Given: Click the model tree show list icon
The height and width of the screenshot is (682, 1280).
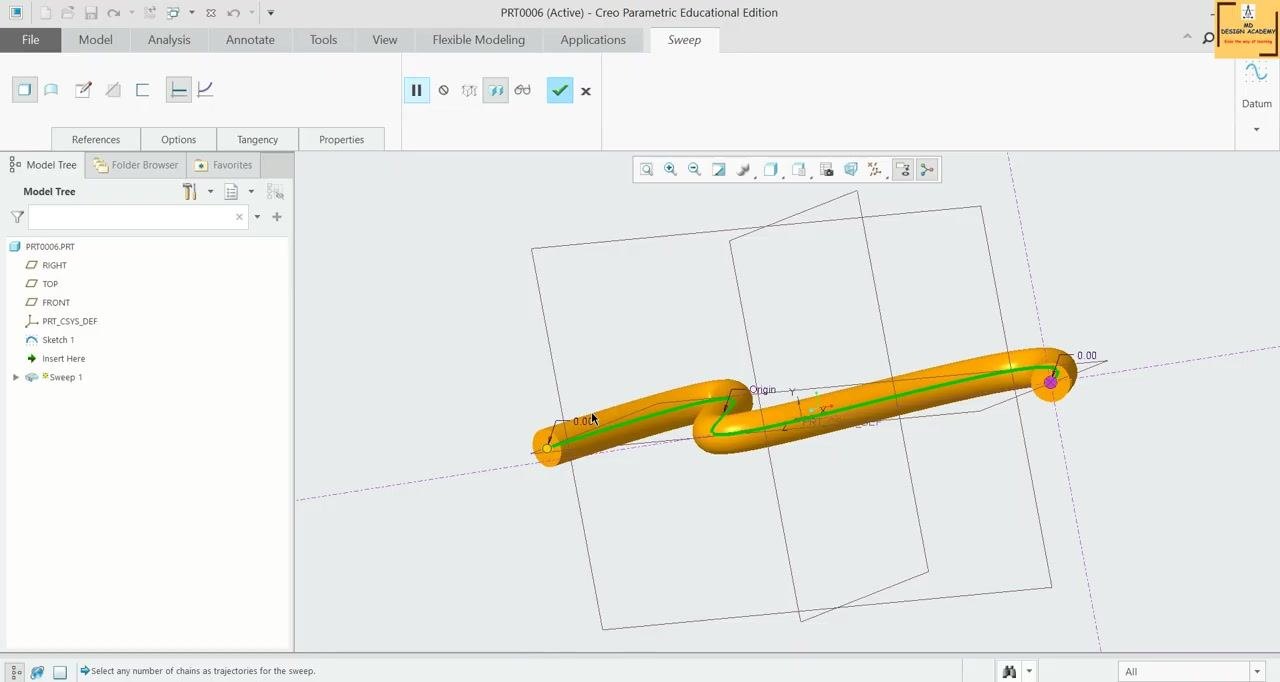Looking at the screenshot, I should click(232, 192).
